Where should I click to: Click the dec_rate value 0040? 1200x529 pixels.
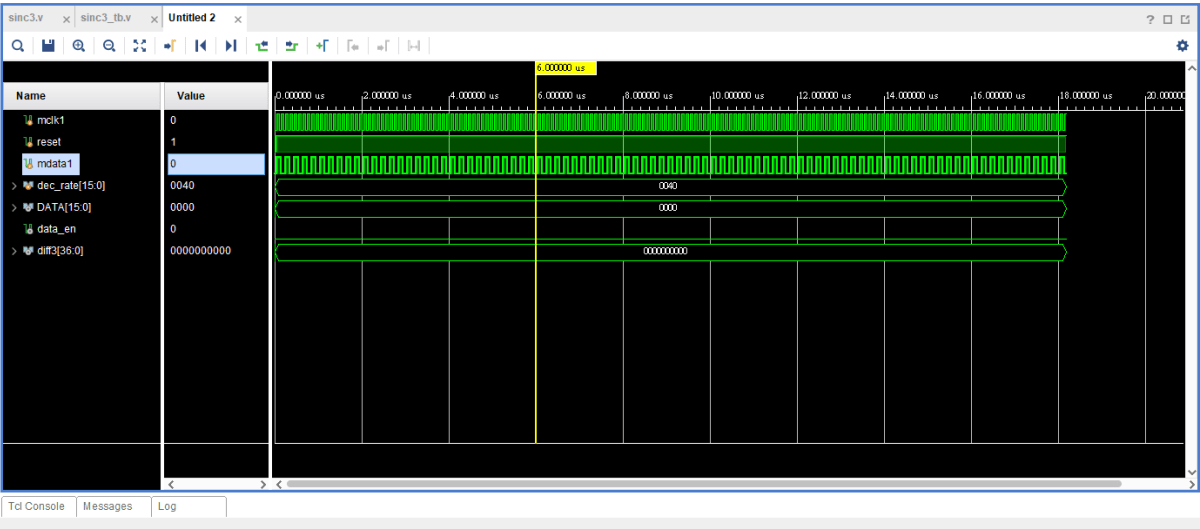pyautogui.click(x=183, y=185)
